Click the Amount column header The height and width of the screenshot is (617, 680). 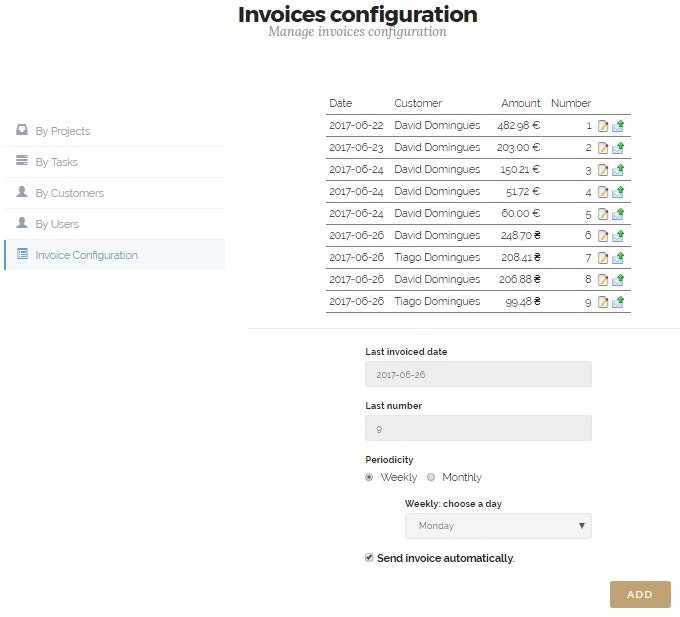pos(521,103)
